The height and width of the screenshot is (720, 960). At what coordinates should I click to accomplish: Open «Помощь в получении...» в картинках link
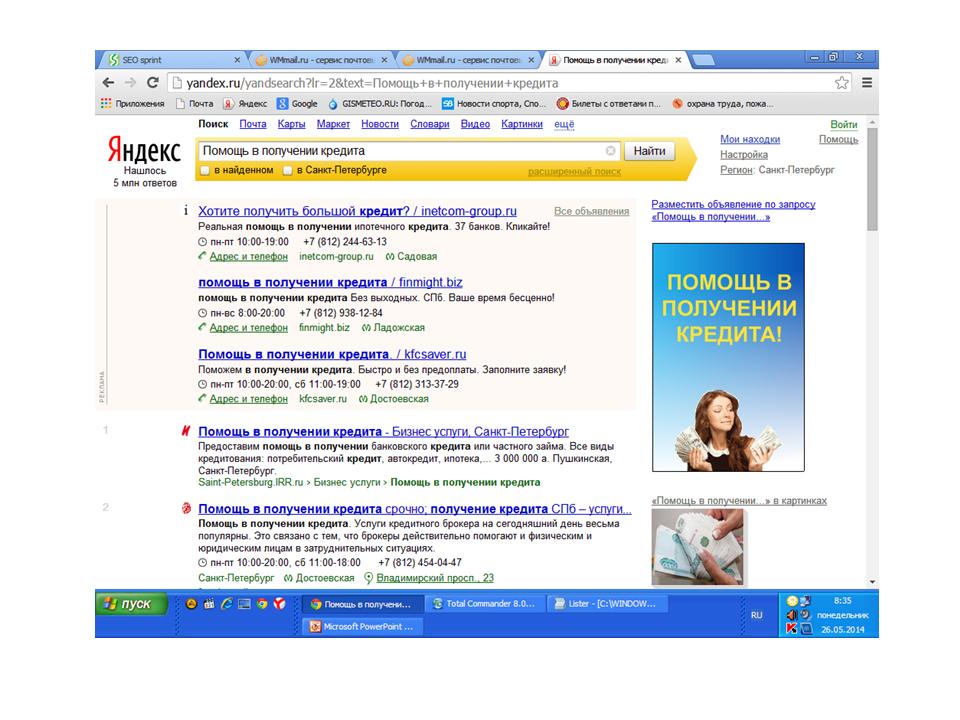point(739,500)
